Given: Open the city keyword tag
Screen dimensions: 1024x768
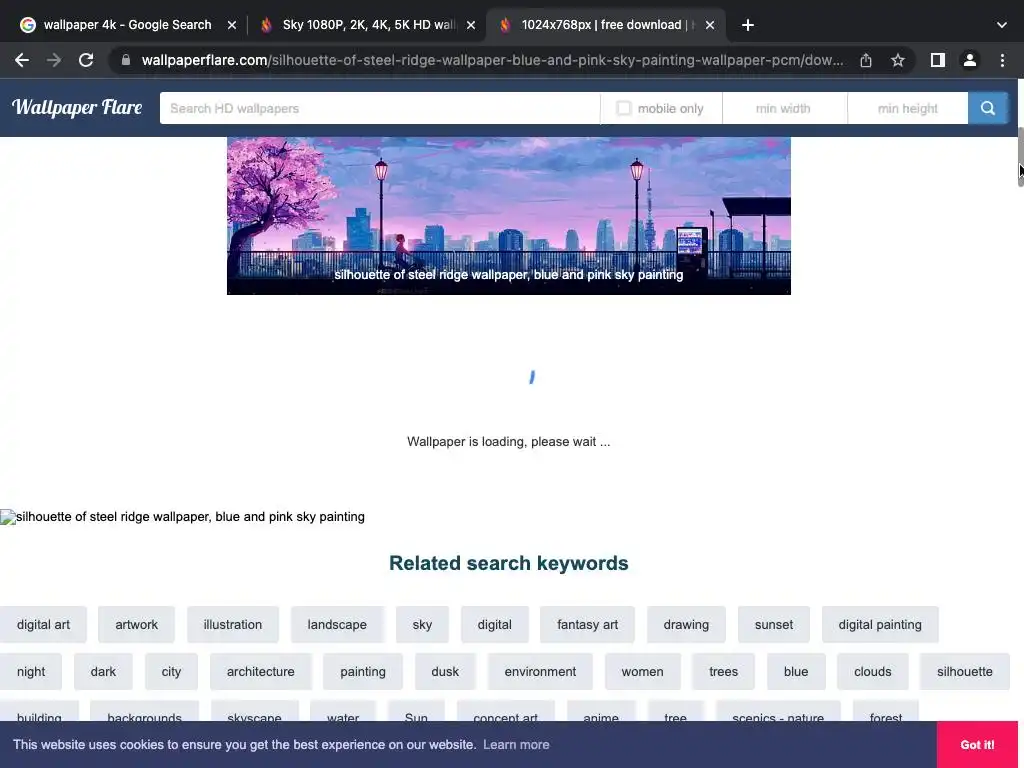Looking at the screenshot, I should click(171, 671).
